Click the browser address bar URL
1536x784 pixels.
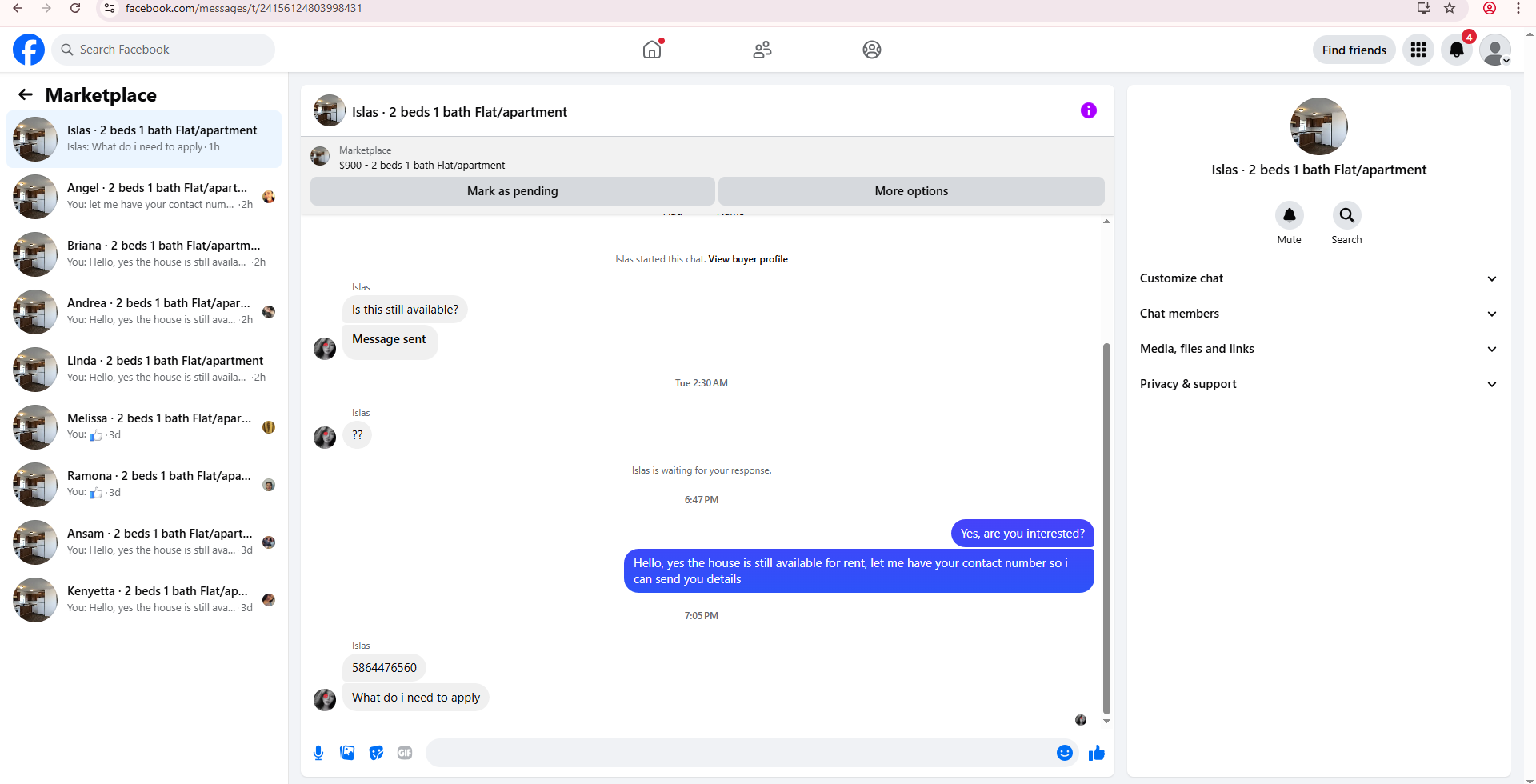point(244,8)
